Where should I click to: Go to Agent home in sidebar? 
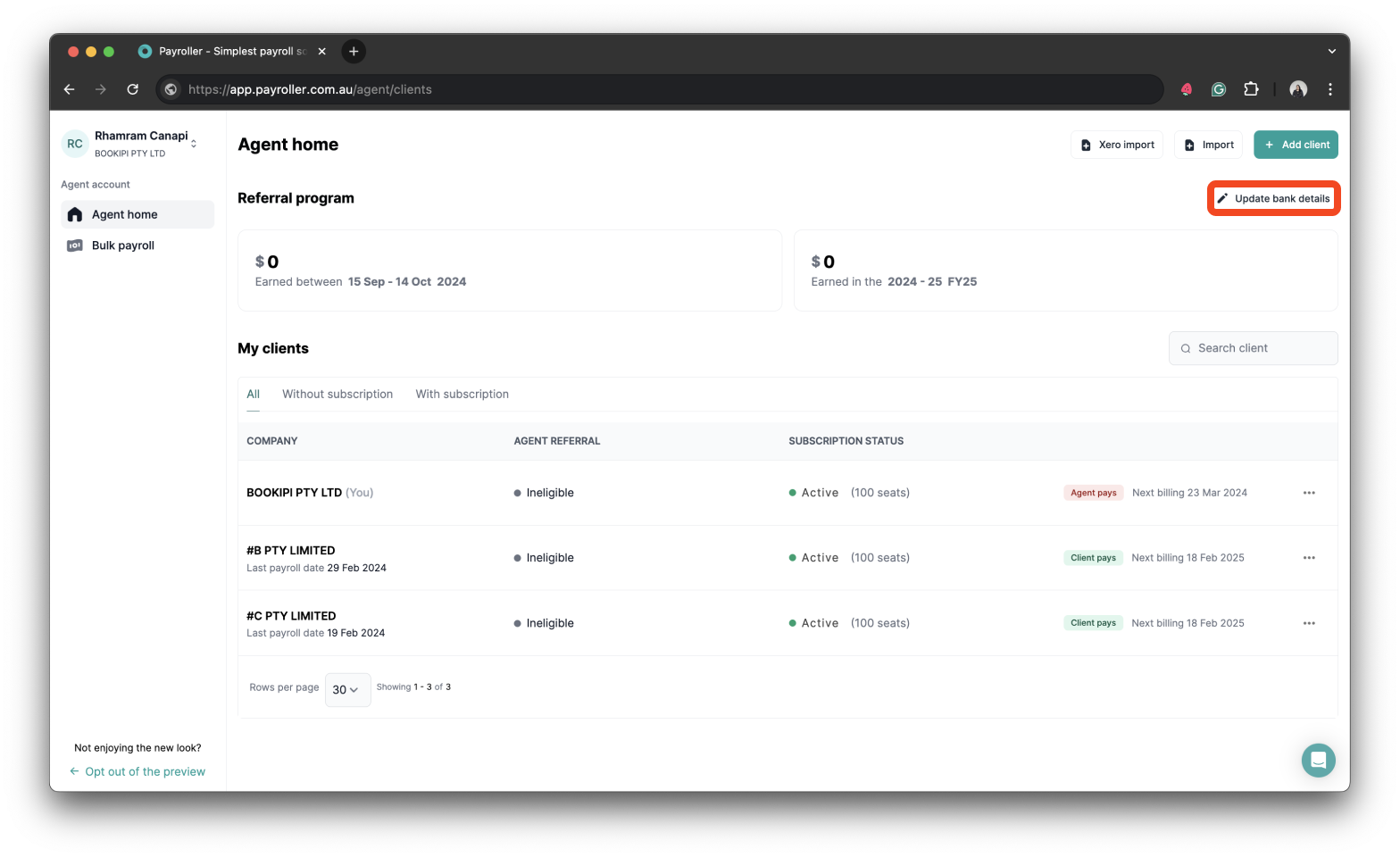[x=137, y=214]
